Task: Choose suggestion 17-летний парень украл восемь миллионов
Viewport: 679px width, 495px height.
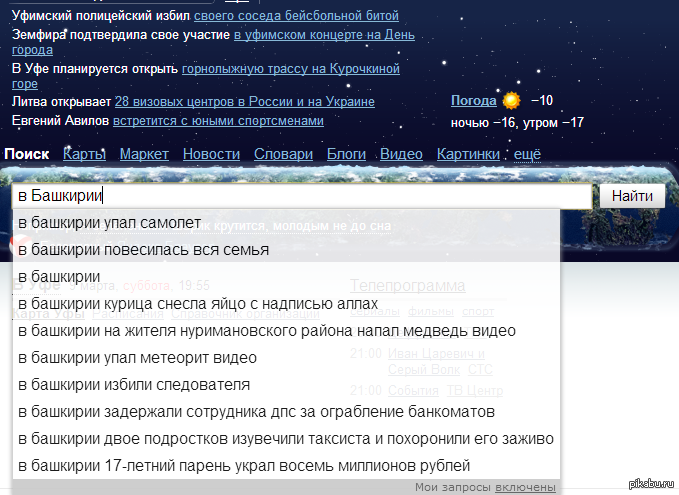Action: click(286, 466)
